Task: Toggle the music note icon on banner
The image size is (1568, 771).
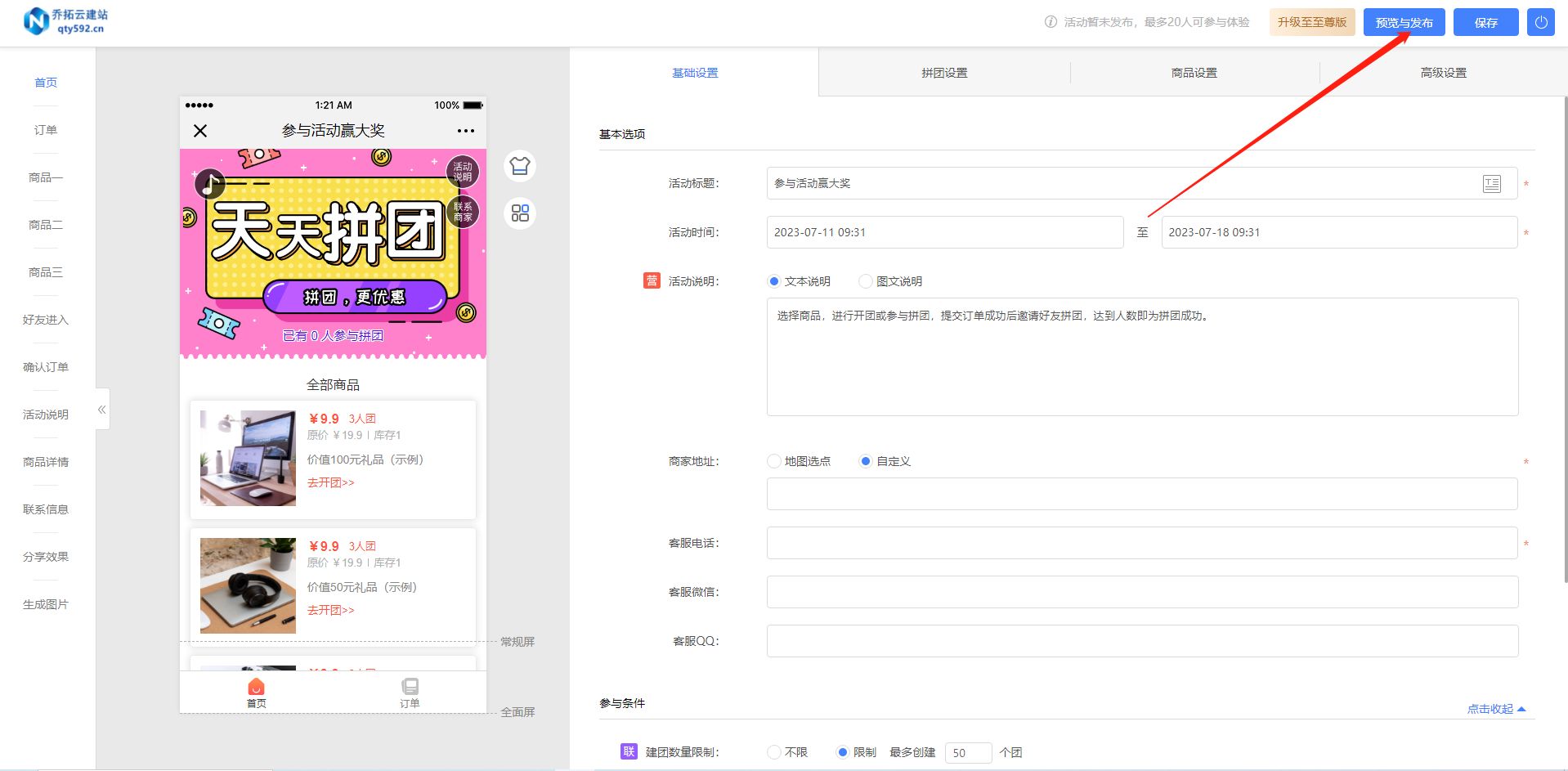Action: [x=210, y=184]
